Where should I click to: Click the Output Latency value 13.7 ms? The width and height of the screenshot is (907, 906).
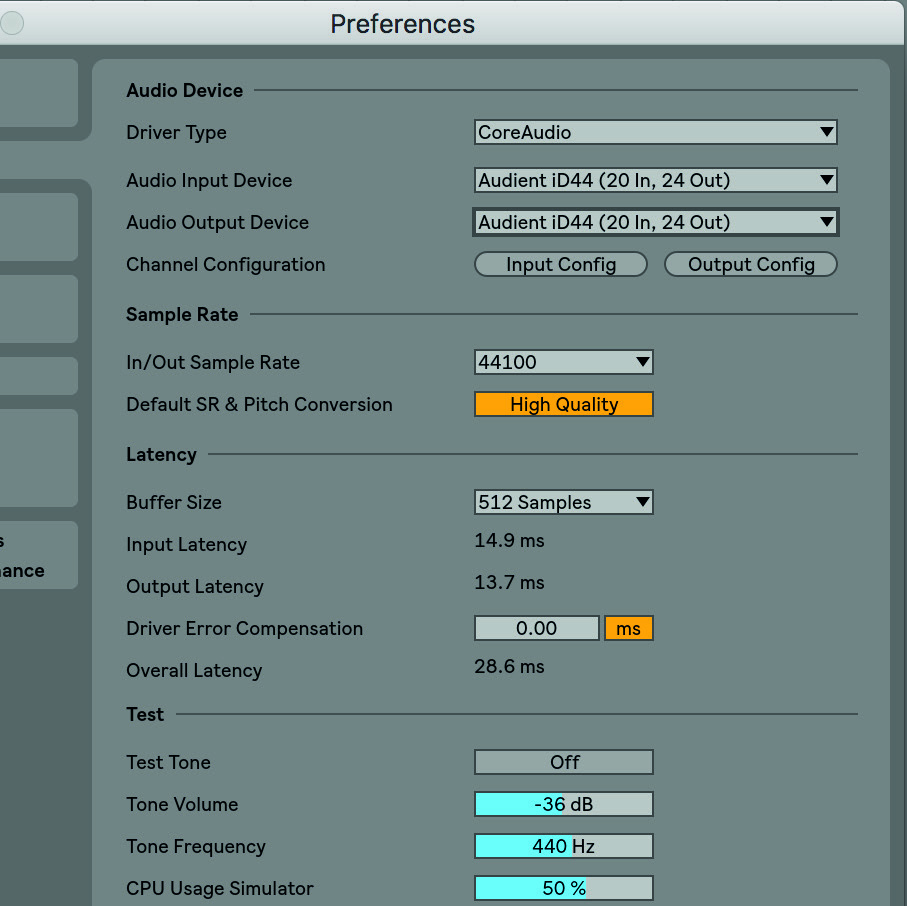coord(510,583)
